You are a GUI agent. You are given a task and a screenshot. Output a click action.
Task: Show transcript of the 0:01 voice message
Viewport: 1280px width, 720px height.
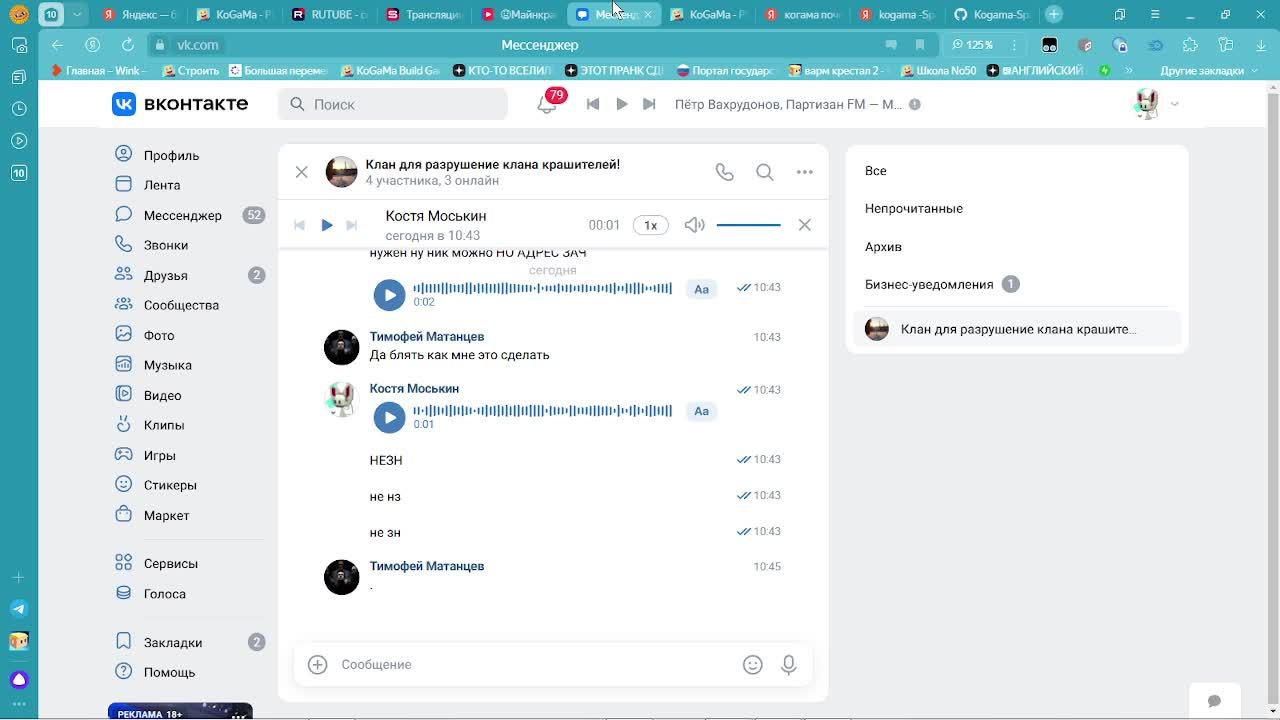[701, 411]
